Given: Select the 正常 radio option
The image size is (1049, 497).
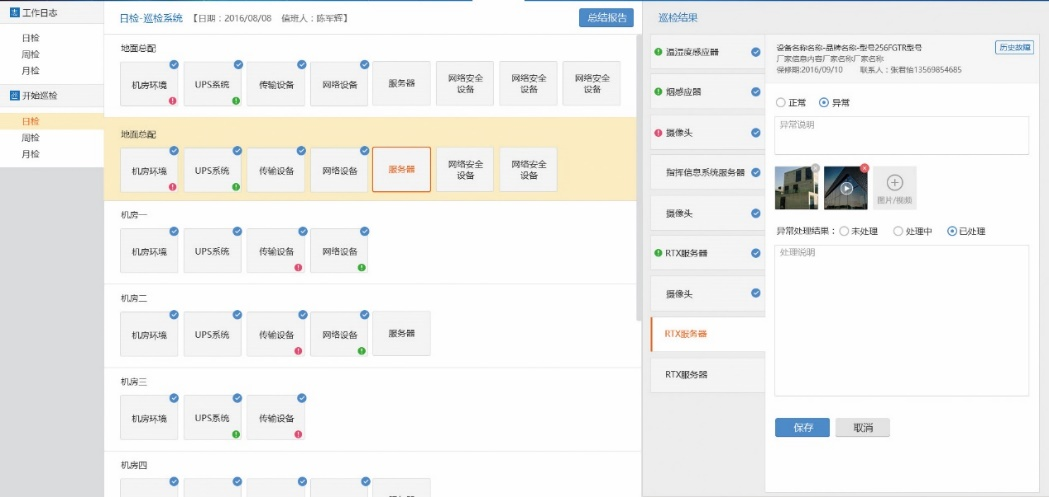Looking at the screenshot, I should coord(781,102).
